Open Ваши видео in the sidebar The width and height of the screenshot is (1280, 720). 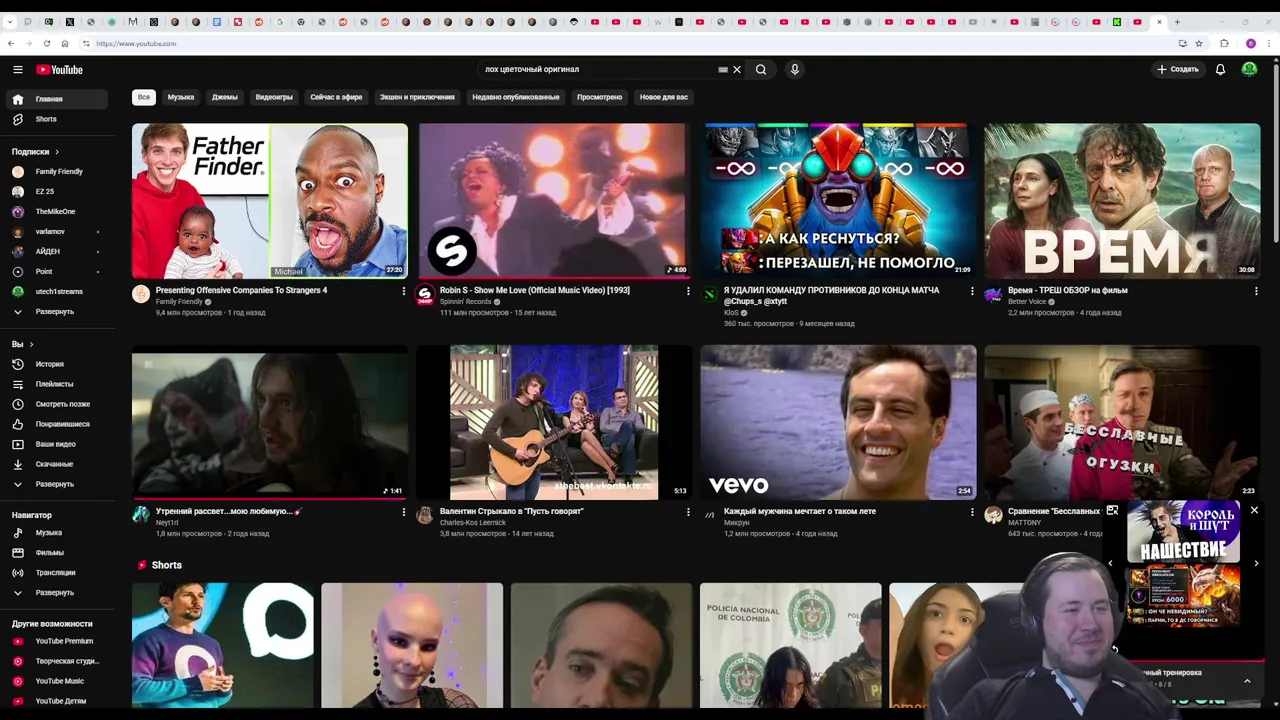[x=58, y=444]
